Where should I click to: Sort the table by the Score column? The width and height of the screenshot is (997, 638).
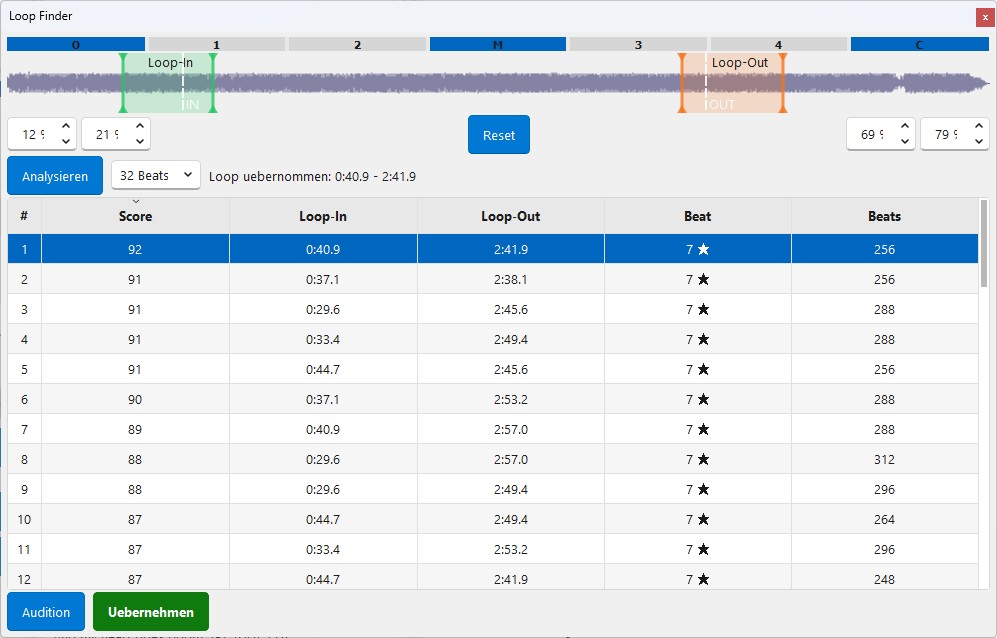135,216
